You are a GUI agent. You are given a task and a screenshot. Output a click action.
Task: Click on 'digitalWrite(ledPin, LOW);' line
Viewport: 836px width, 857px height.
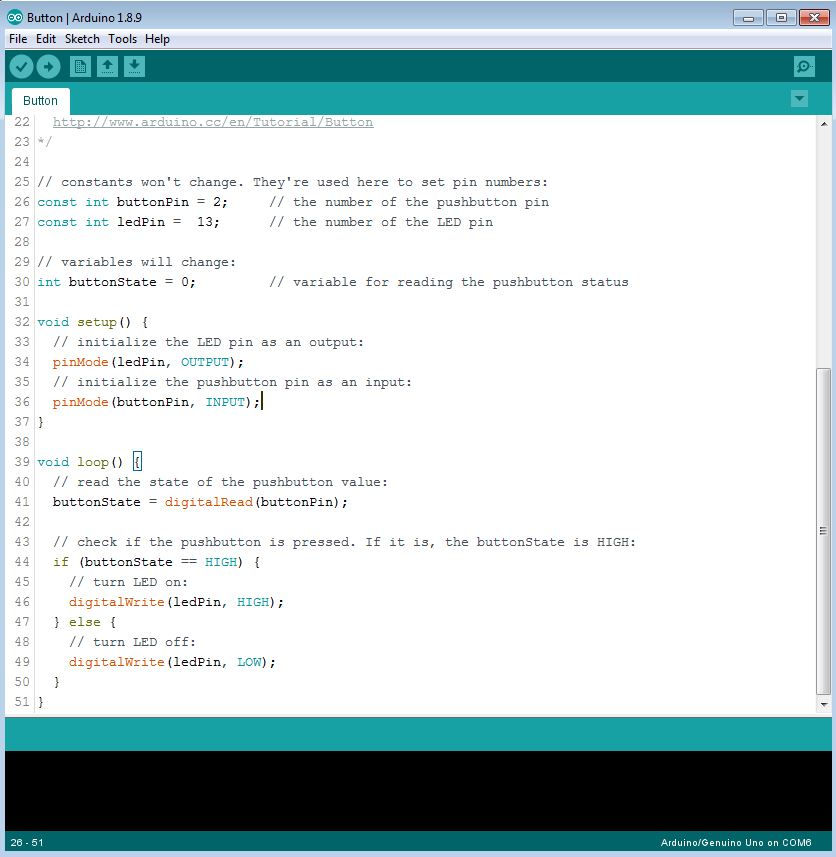coord(172,662)
